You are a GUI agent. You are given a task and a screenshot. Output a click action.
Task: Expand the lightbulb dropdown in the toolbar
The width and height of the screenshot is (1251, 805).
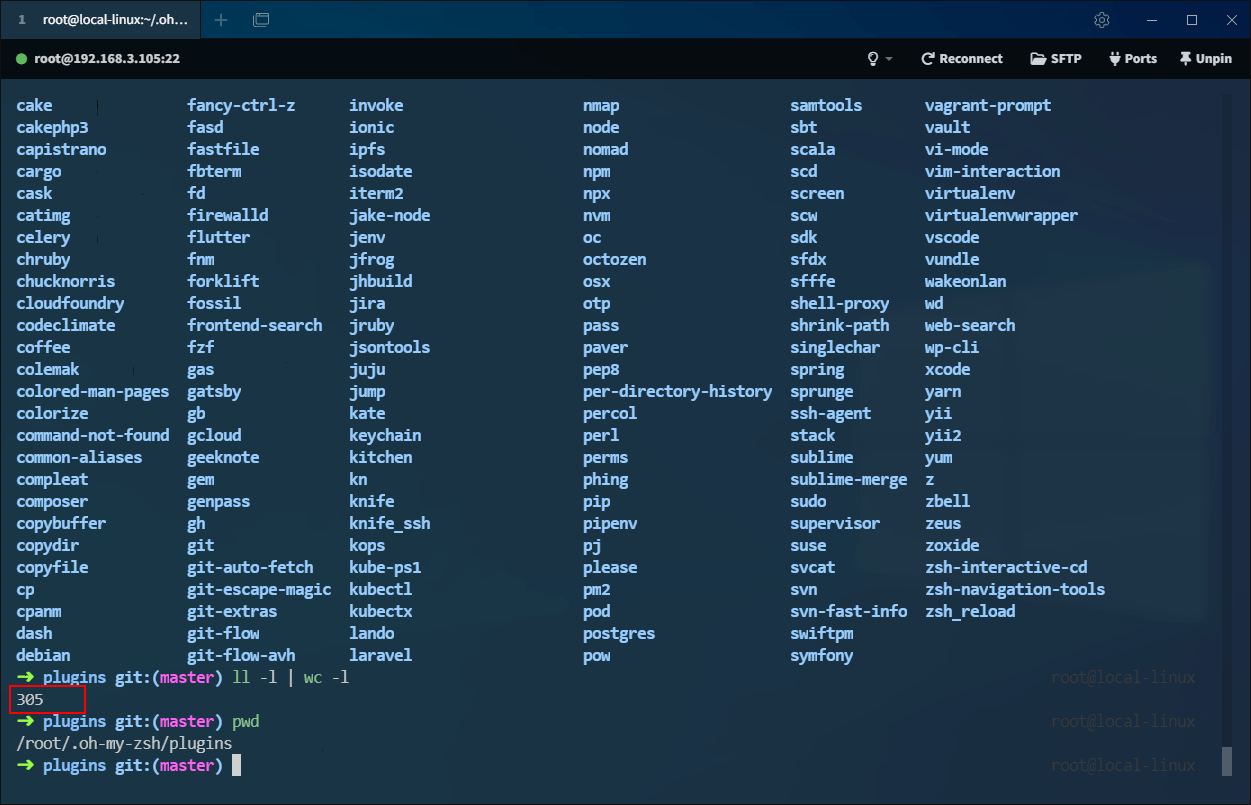tap(879, 59)
